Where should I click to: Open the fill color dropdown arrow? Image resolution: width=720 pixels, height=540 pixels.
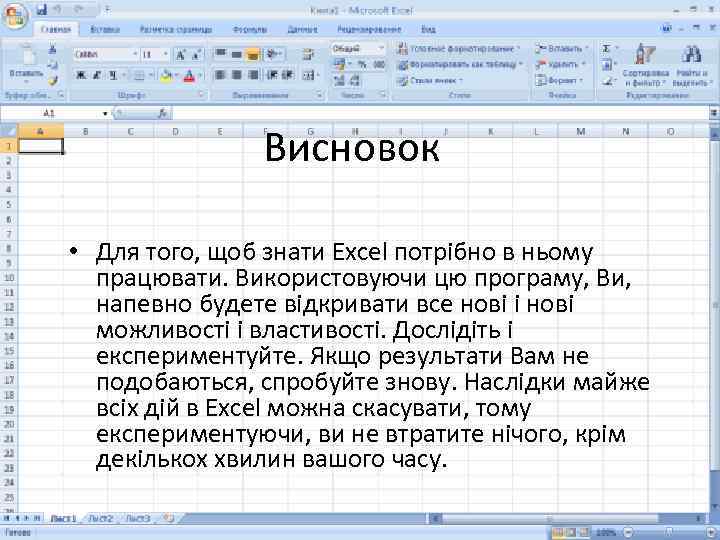coord(176,75)
